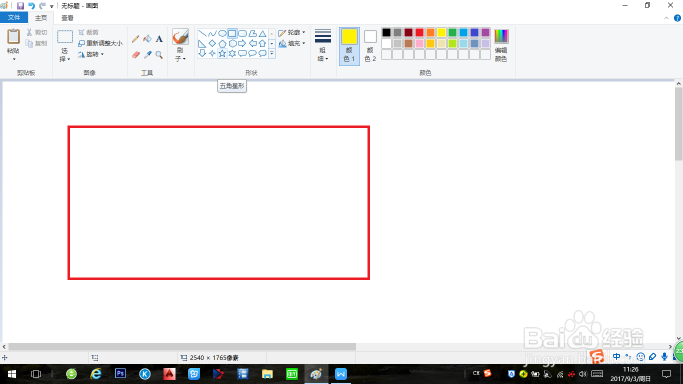Viewport: 683px width, 384px height.
Task: Choose the Right arrow shape
Action: point(242,44)
